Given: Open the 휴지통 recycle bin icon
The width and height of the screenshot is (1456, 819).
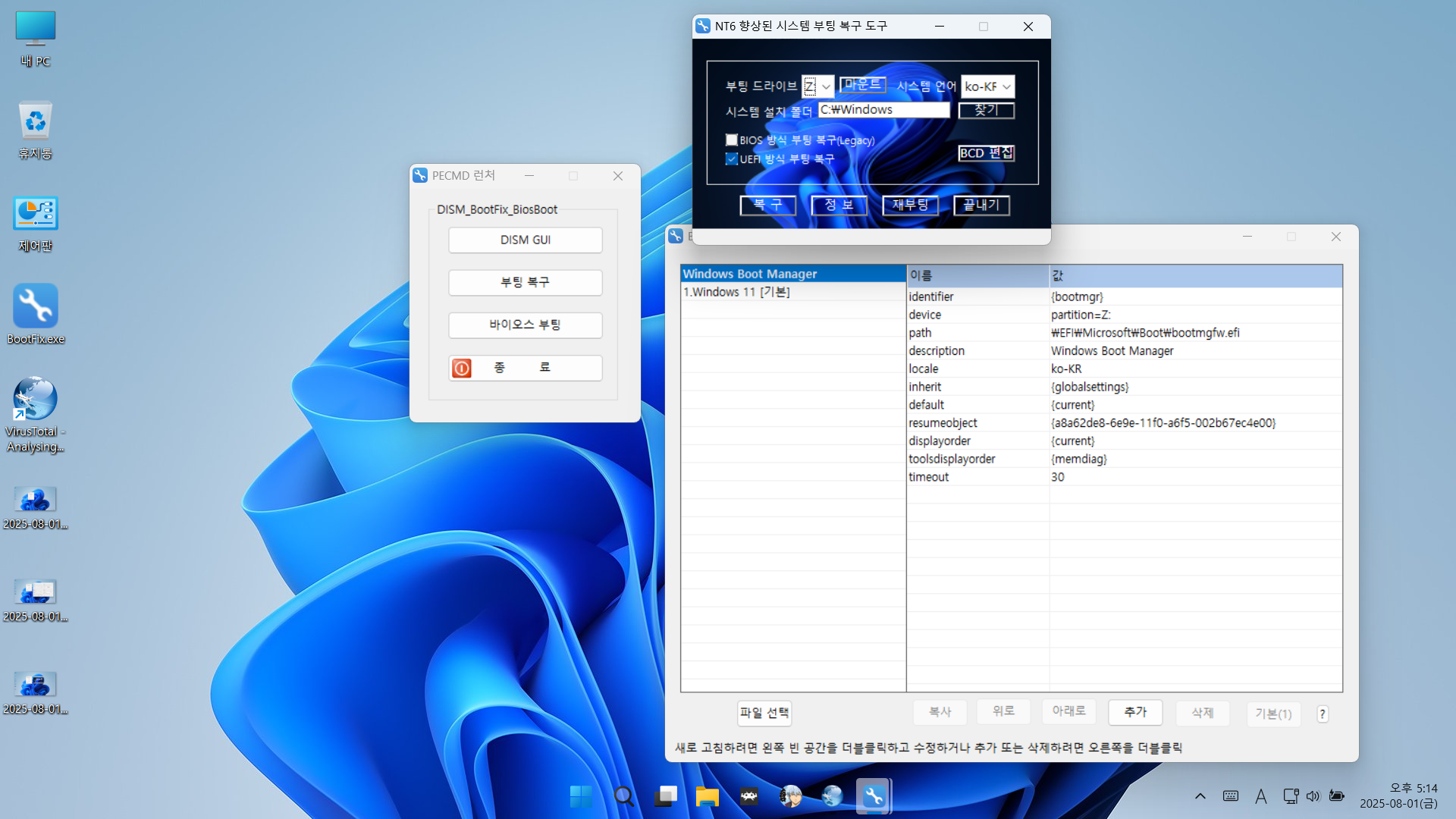Looking at the screenshot, I should (35, 121).
